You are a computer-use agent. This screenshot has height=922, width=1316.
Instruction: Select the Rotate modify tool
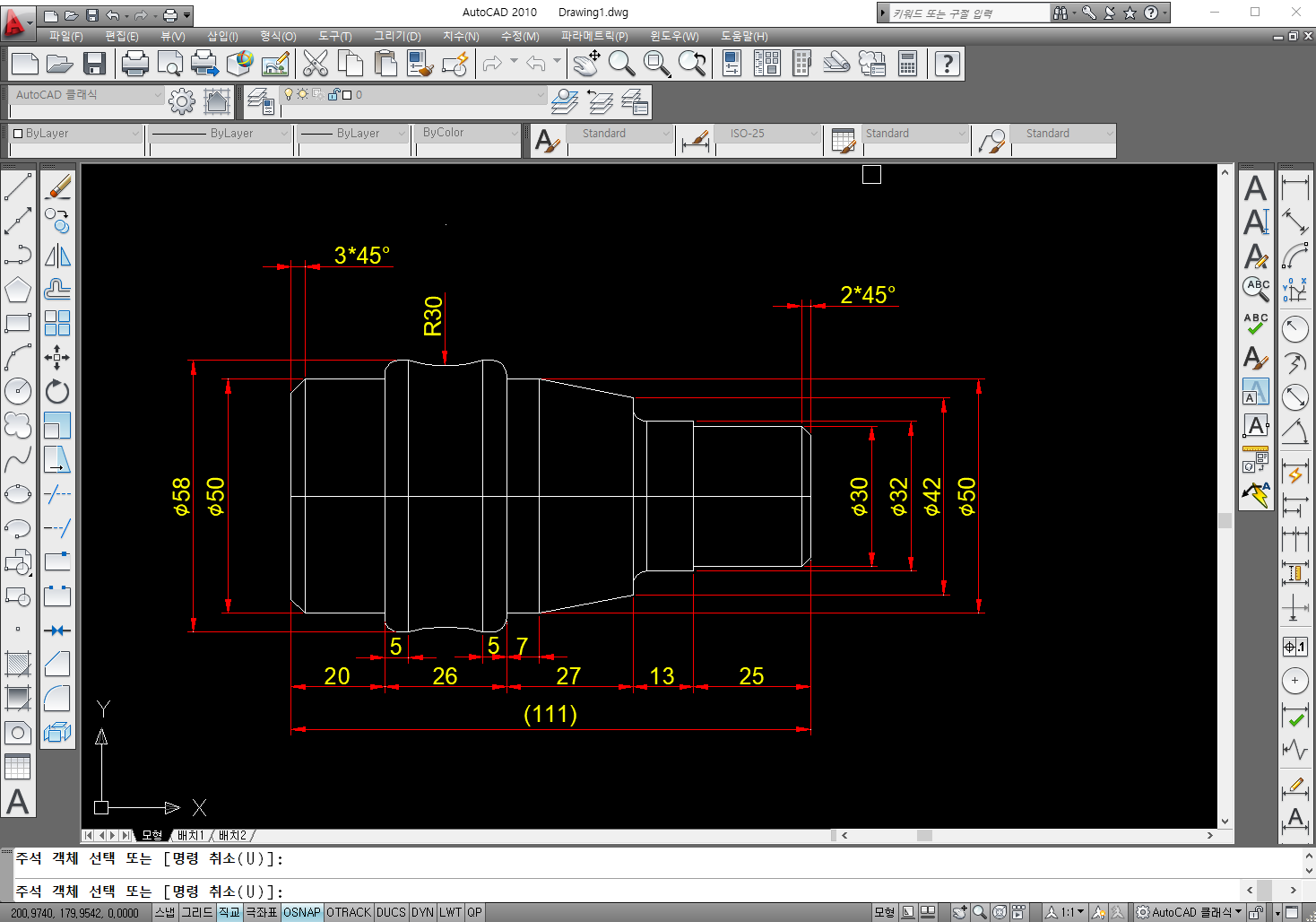[57, 392]
